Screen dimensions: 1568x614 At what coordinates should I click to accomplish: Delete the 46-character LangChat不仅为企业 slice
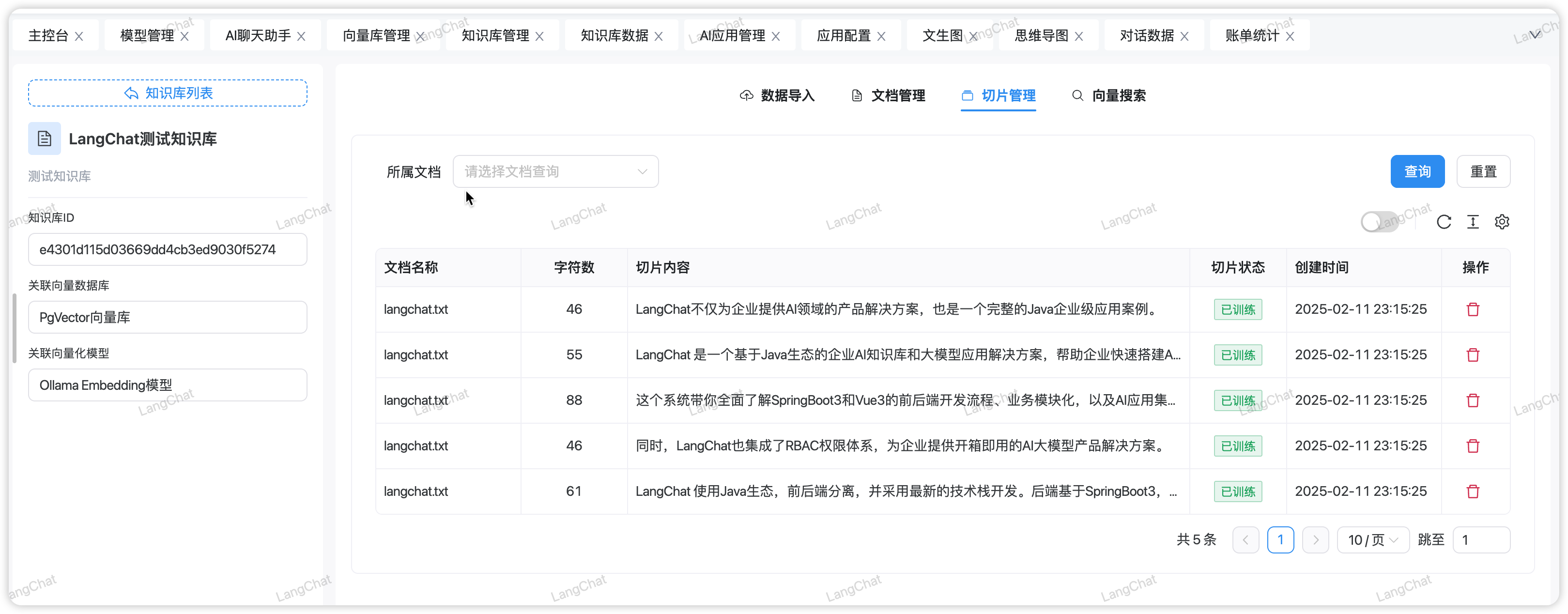[1473, 309]
